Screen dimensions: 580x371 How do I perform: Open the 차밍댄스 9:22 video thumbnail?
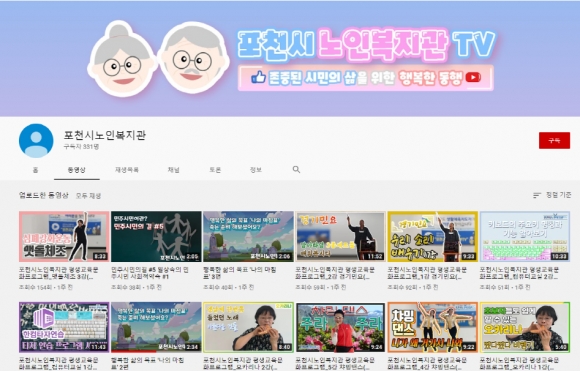(x=433, y=327)
